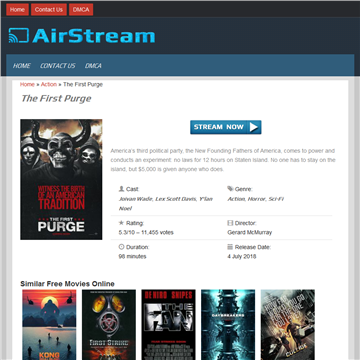Screen dimensions: 360x360
Task: Open the red Home button at top
Action: click(x=17, y=10)
